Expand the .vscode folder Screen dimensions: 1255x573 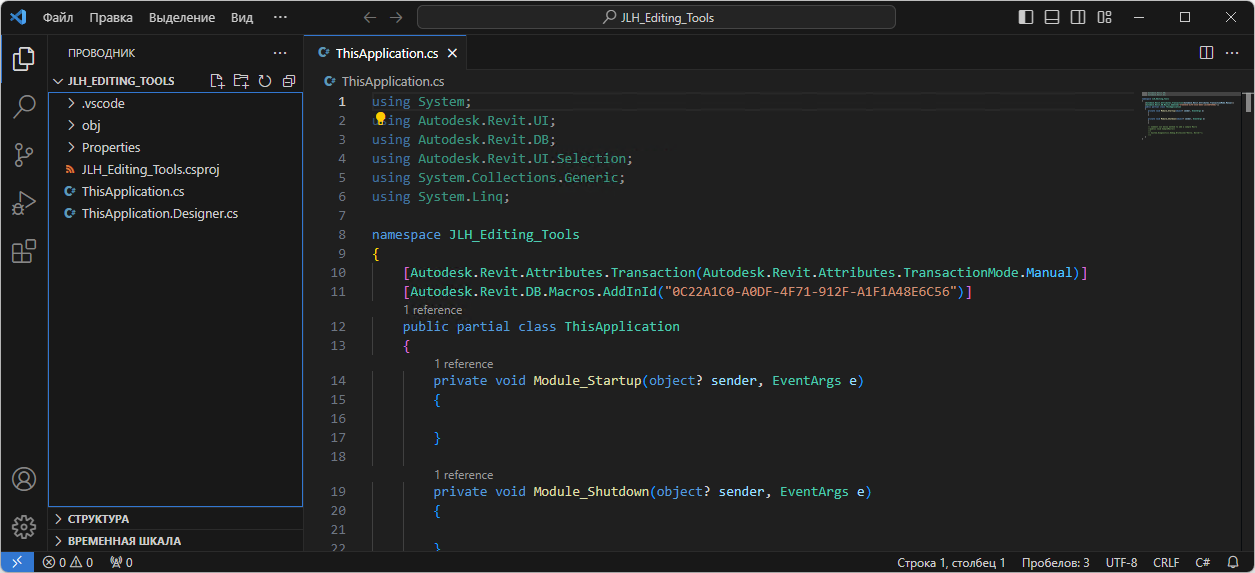[x=103, y=103]
